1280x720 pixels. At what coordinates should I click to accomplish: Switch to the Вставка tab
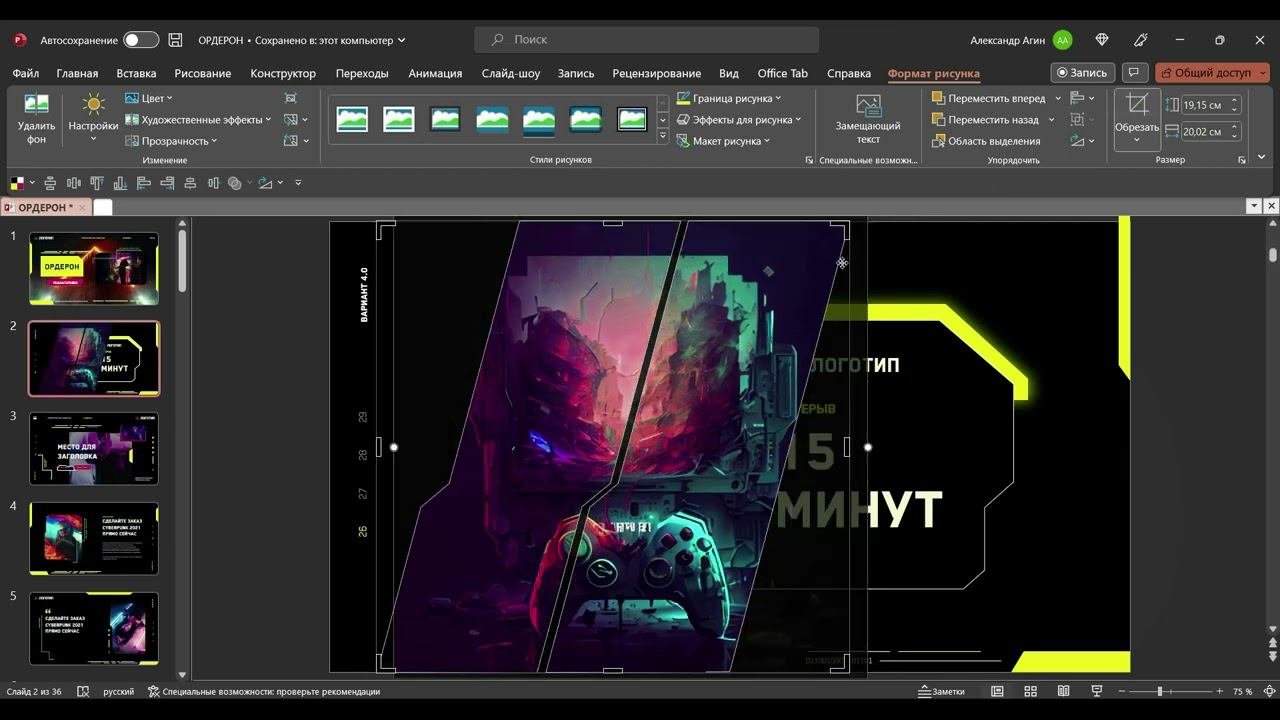(x=136, y=73)
